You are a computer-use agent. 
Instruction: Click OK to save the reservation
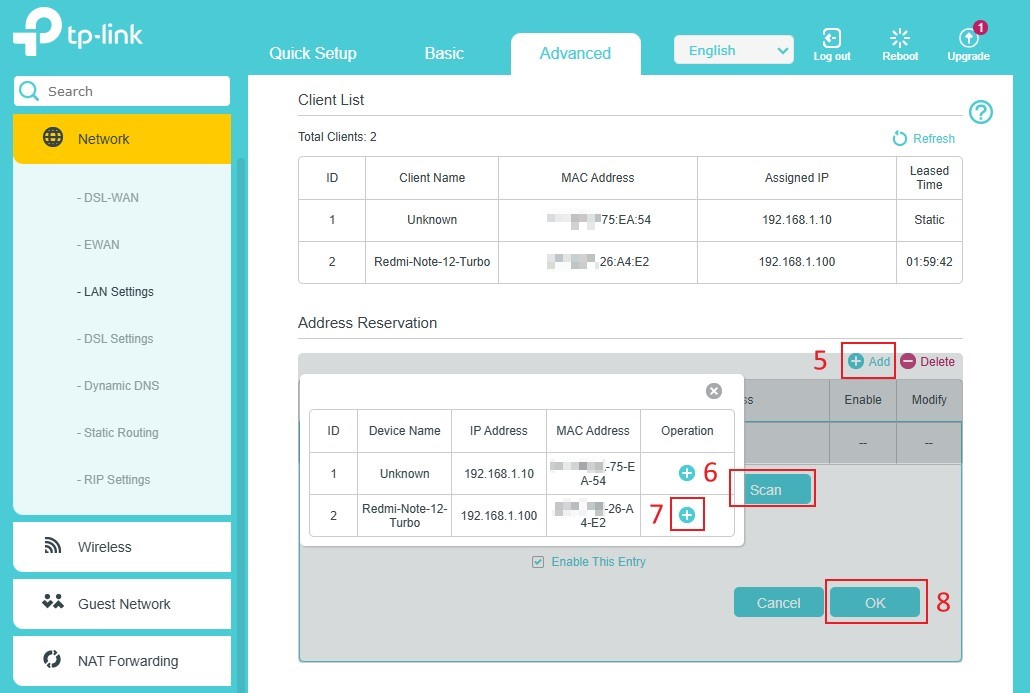tap(875, 603)
